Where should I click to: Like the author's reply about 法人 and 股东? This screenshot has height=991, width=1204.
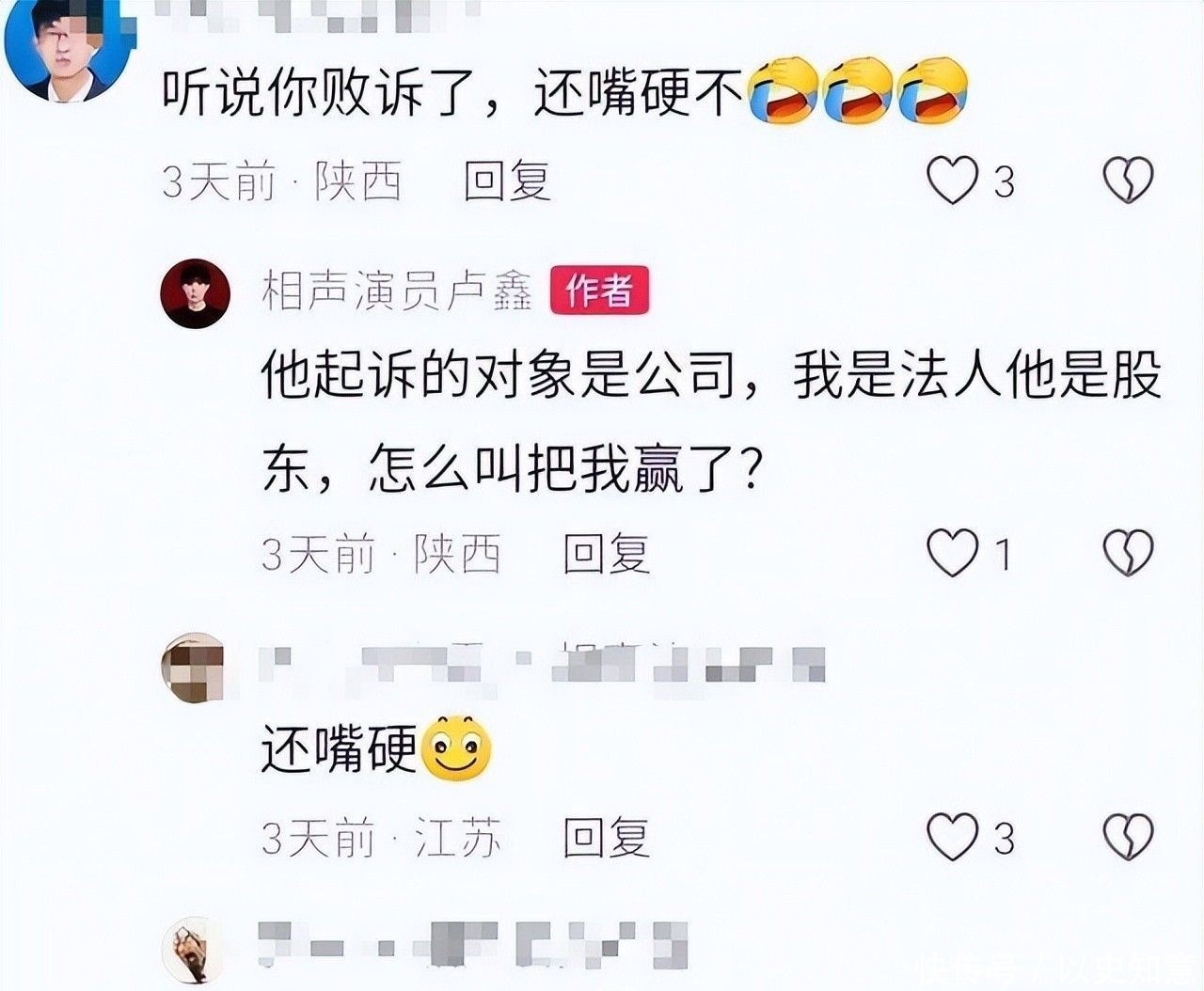tap(953, 552)
